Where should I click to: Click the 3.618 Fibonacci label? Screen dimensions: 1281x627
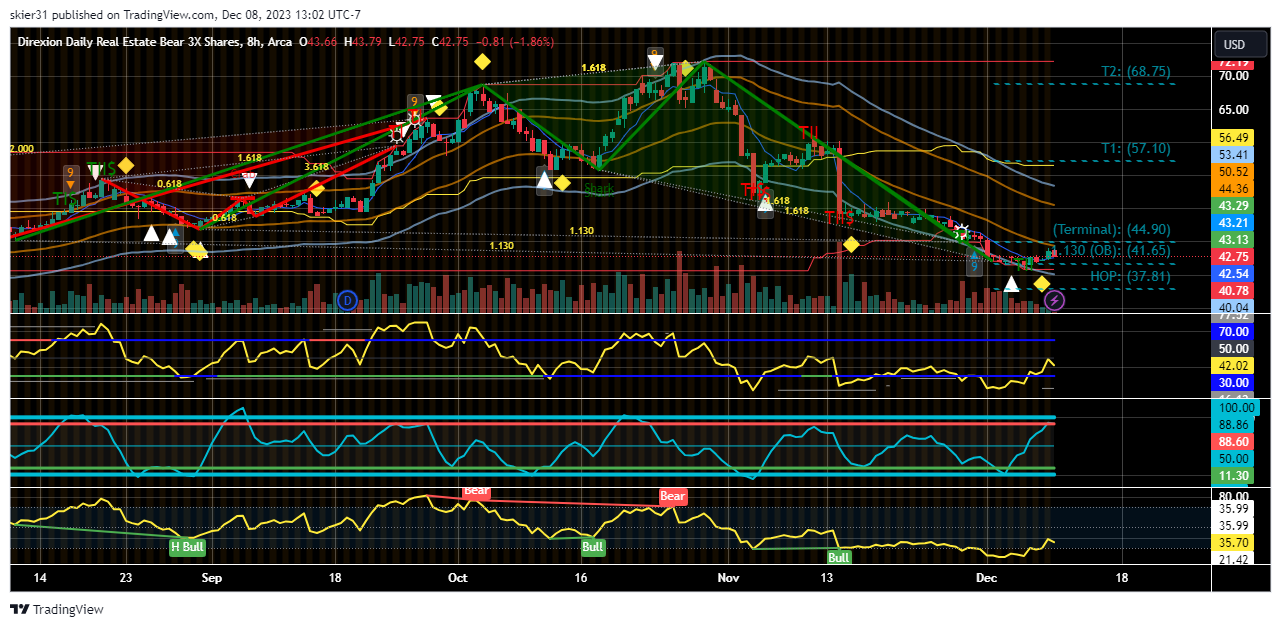(x=316, y=167)
